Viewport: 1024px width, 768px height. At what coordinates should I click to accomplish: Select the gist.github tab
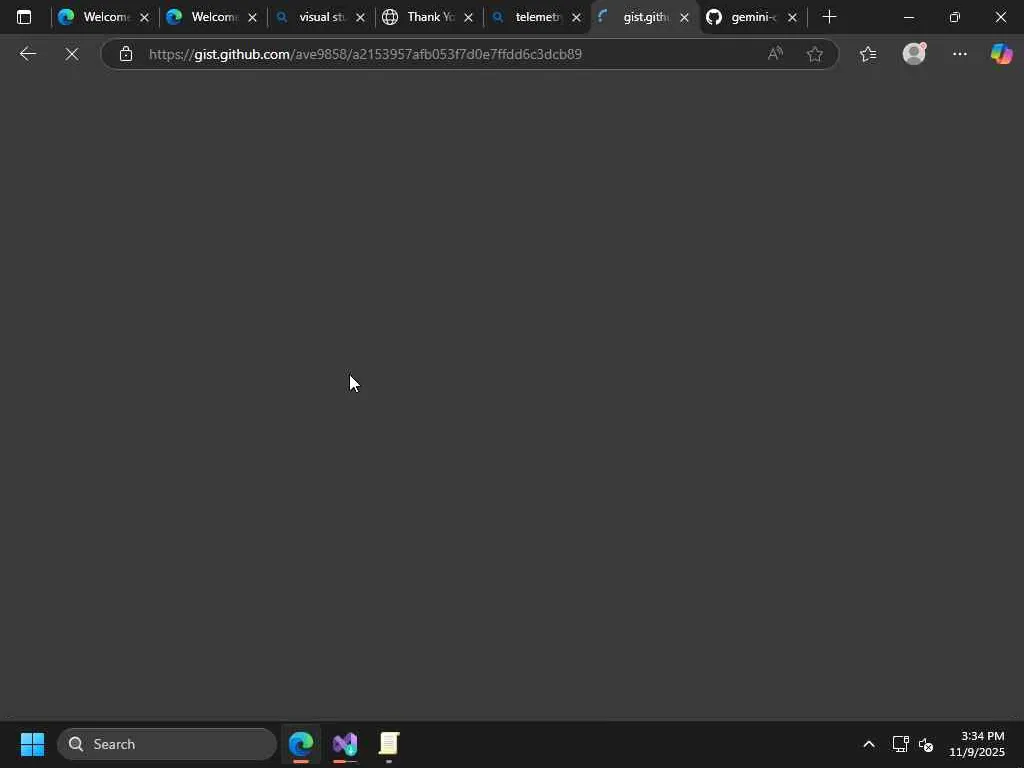click(x=643, y=17)
